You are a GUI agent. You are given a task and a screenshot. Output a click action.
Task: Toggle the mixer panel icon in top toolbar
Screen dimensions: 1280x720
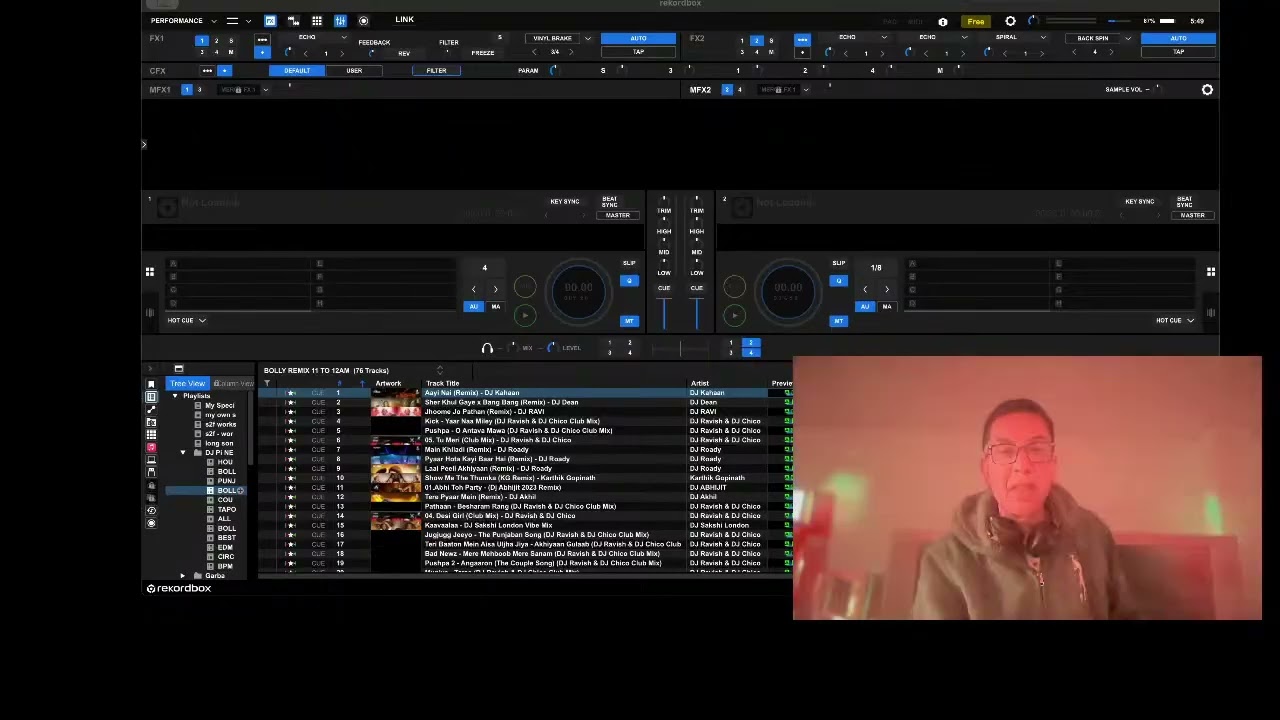tap(340, 21)
